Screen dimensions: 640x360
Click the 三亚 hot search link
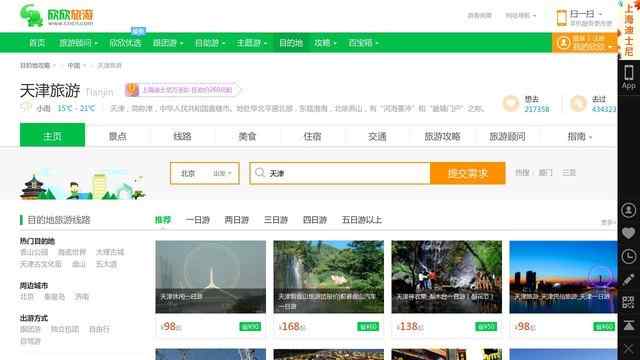(569, 173)
